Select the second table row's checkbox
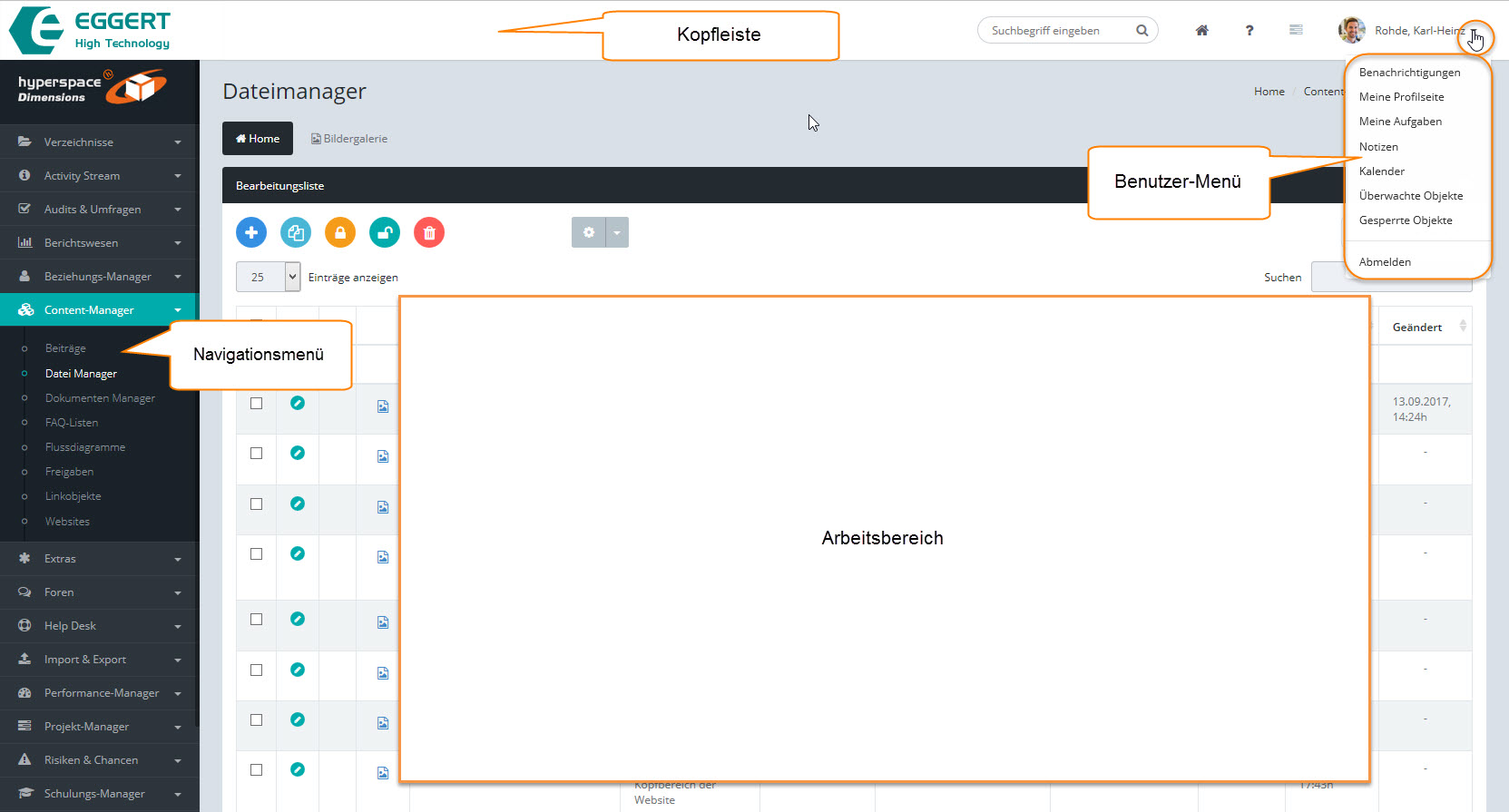Viewport: 1509px width, 812px height. 257,453
